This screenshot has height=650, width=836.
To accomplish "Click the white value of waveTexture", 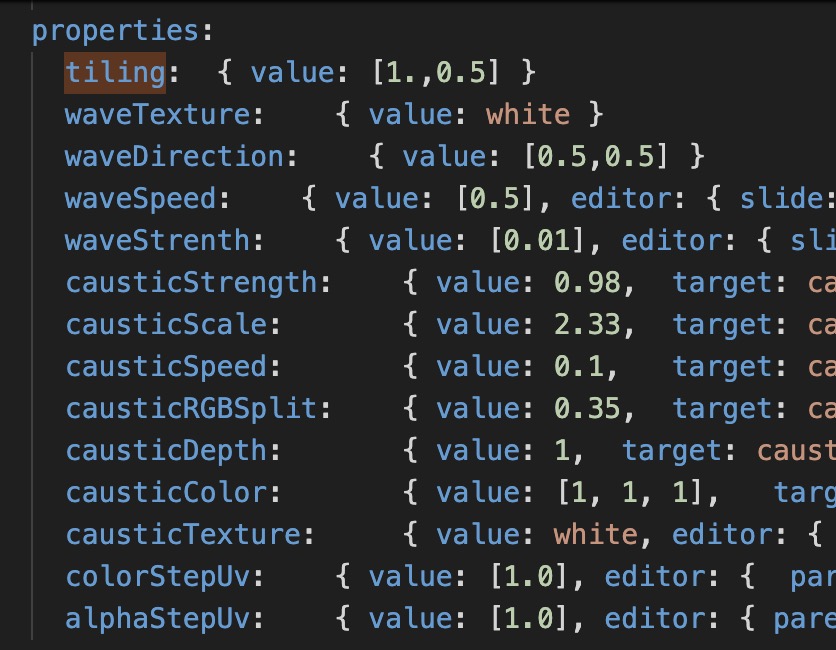I will pos(528,115).
